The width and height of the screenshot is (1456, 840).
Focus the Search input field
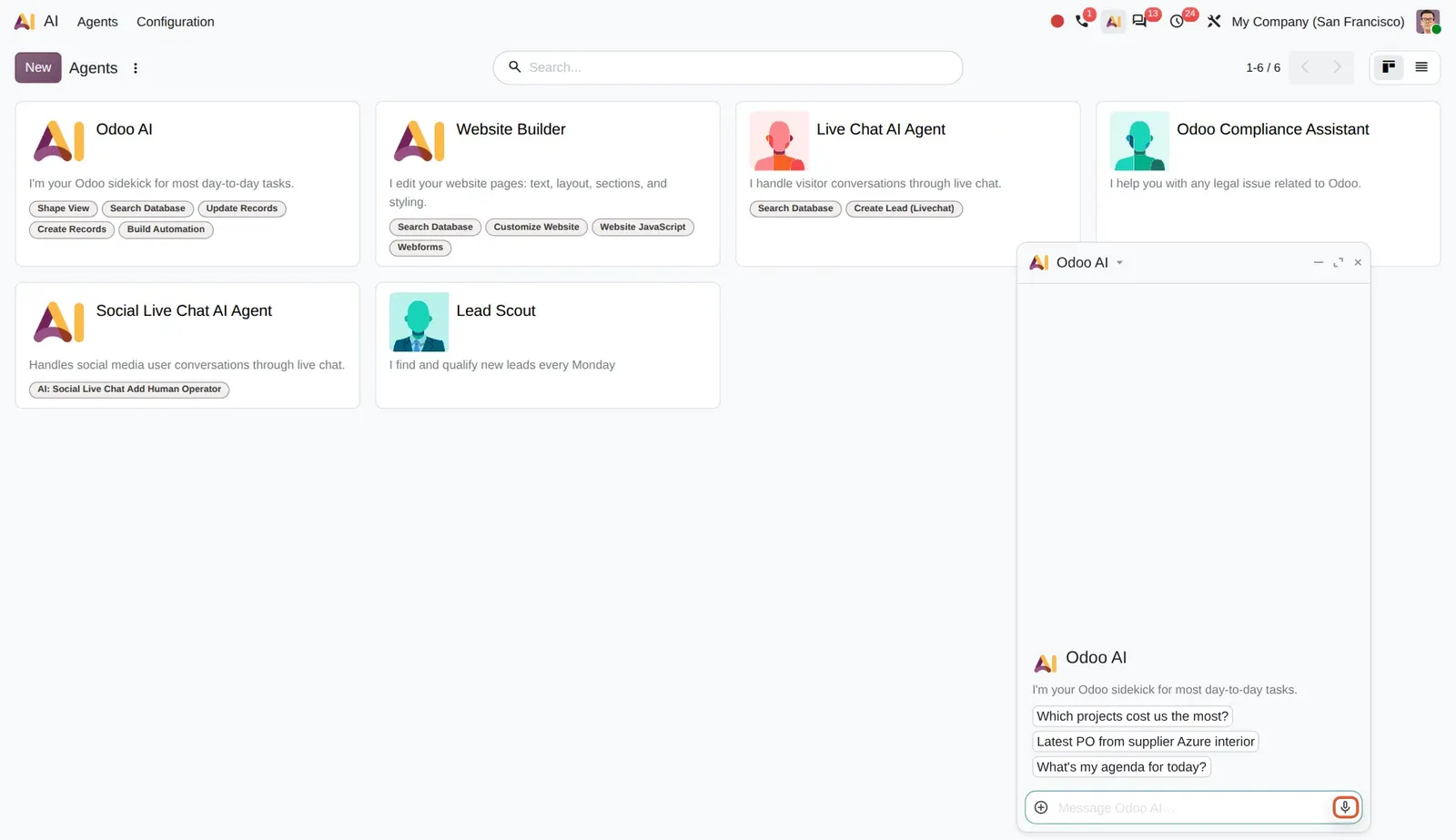[728, 67]
